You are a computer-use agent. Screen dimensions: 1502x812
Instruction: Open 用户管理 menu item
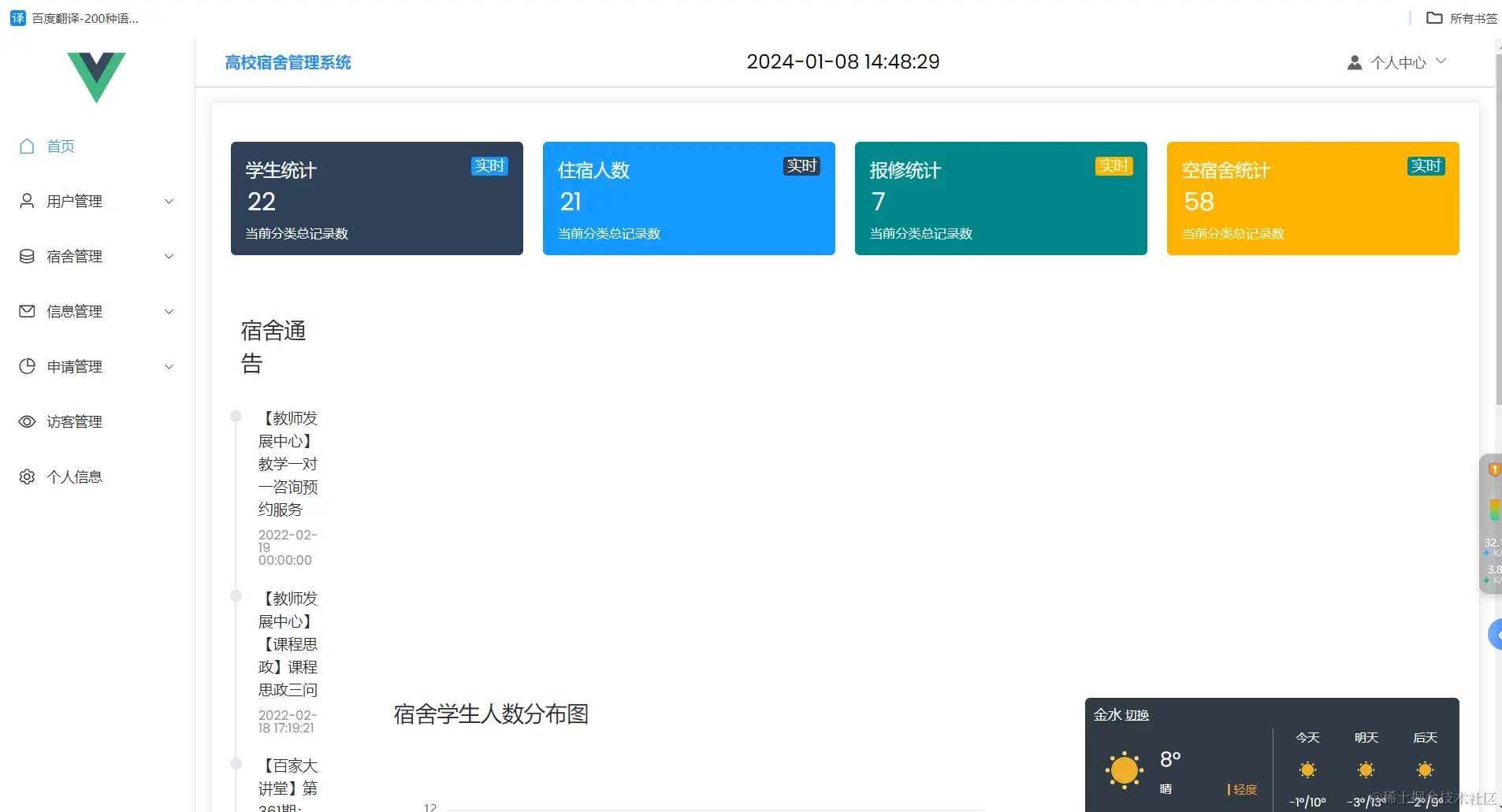(98, 201)
